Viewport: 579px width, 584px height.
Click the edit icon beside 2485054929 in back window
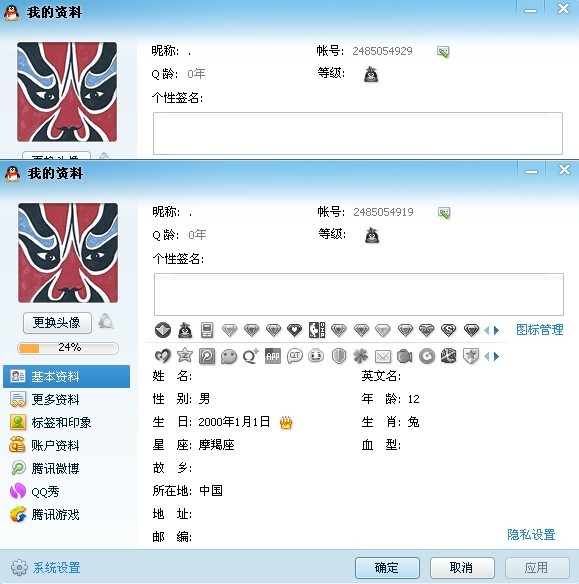coord(443,52)
